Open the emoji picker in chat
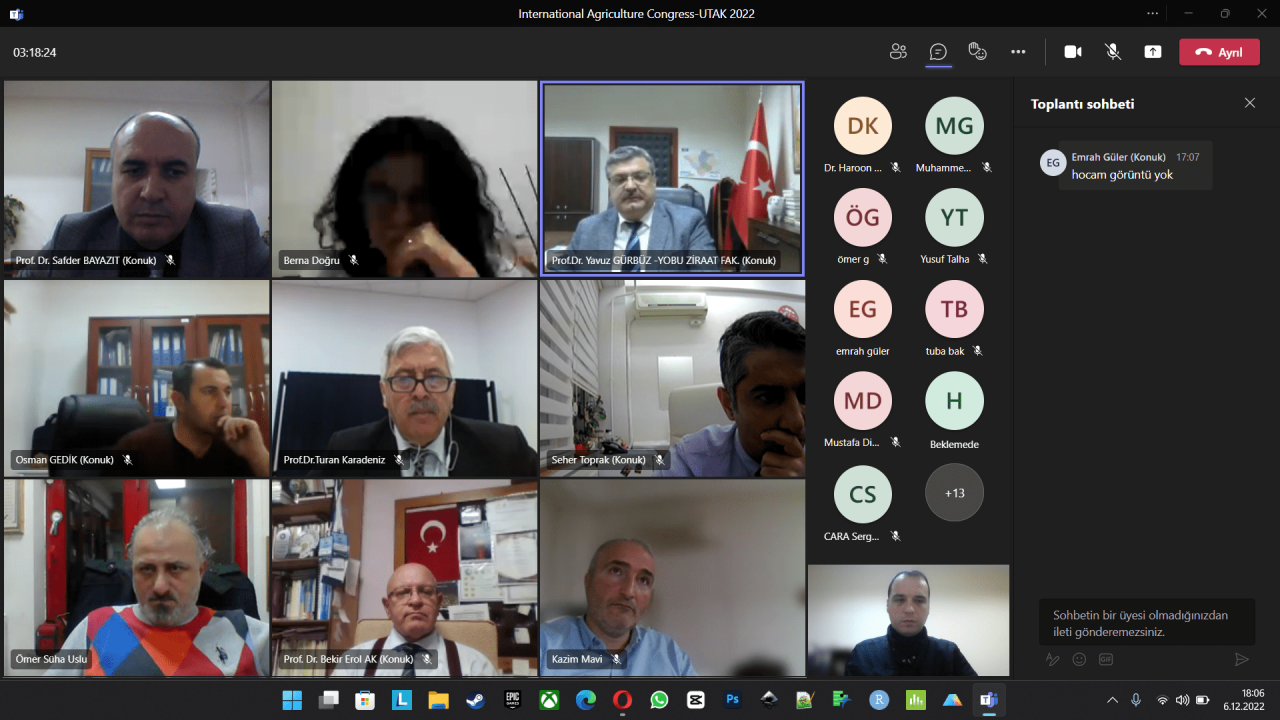 1079,659
